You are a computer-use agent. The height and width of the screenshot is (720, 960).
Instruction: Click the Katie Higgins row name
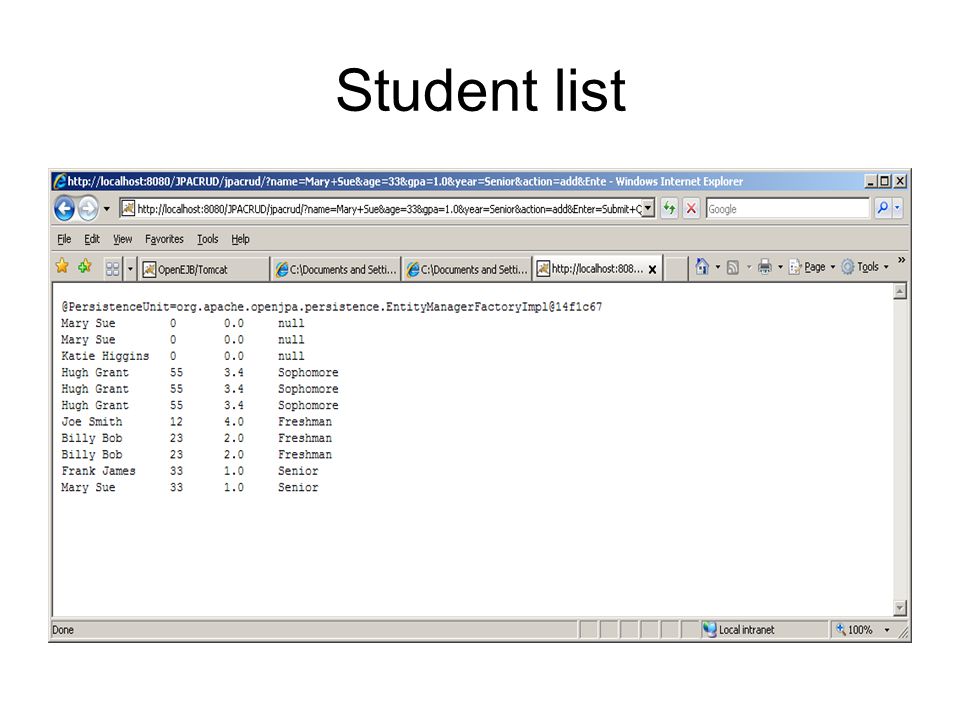105,356
